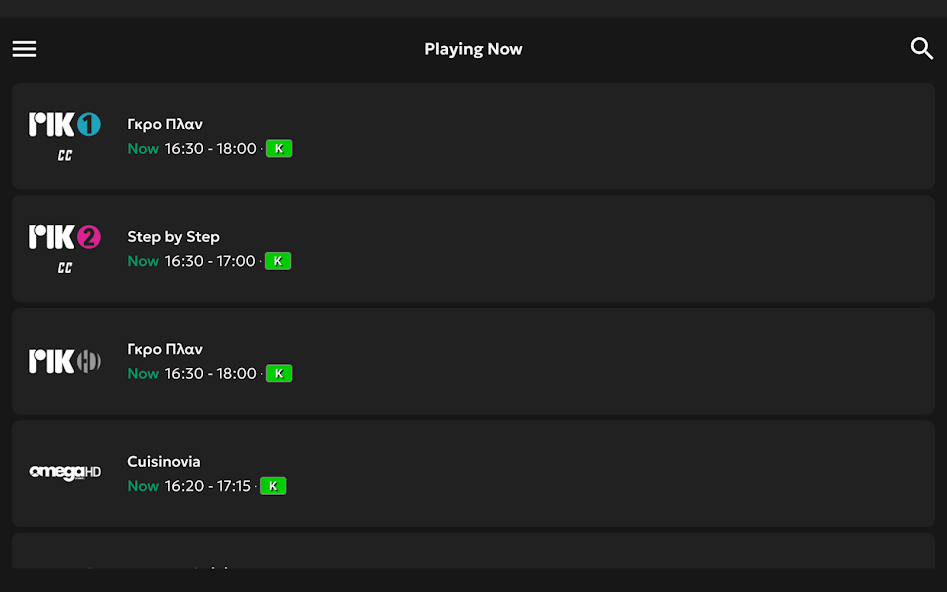Viewport: 947px width, 592px height.
Task: Click the green Now label for Step by Step
Action: click(x=143, y=261)
